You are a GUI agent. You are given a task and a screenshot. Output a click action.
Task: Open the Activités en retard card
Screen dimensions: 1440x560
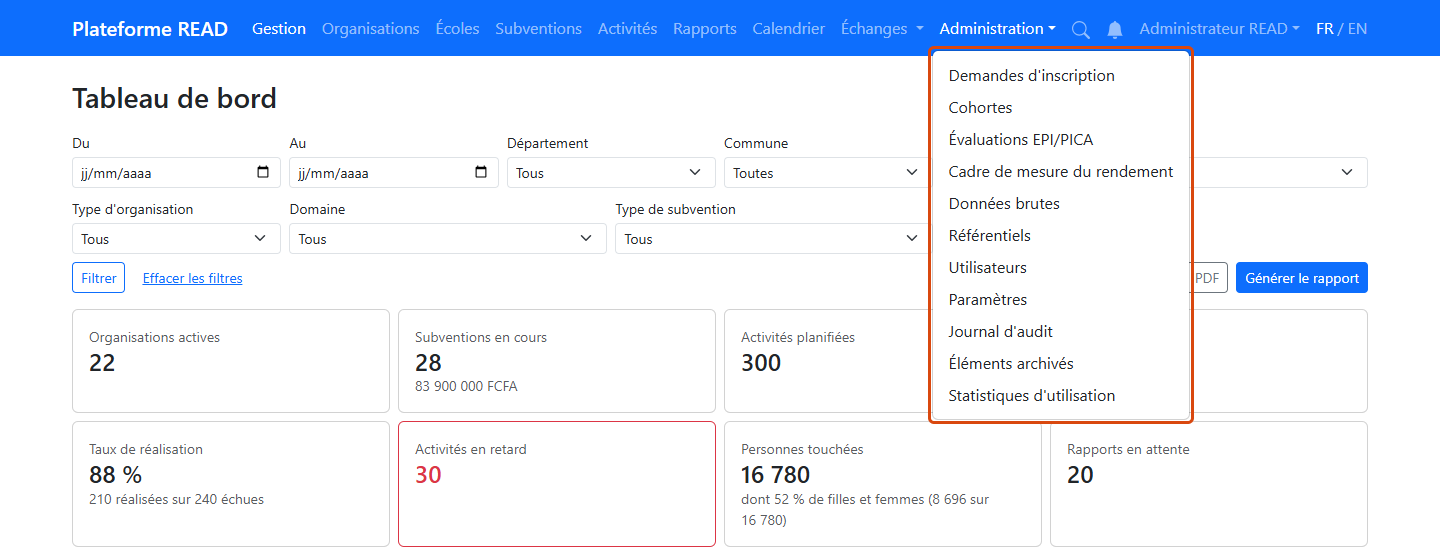coord(557,484)
